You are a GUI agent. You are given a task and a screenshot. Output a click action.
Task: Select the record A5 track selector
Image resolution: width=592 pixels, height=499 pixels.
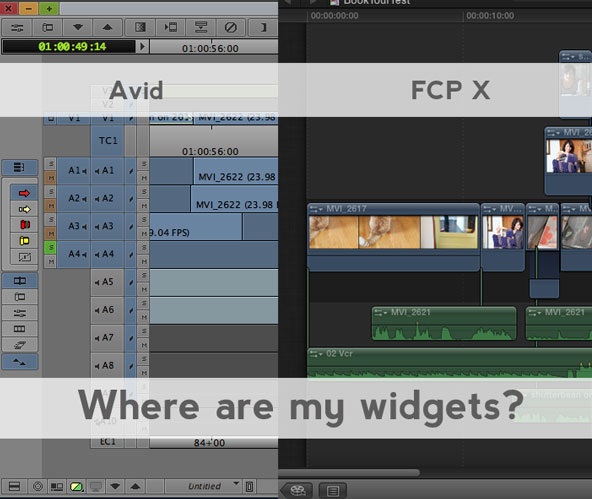point(108,282)
